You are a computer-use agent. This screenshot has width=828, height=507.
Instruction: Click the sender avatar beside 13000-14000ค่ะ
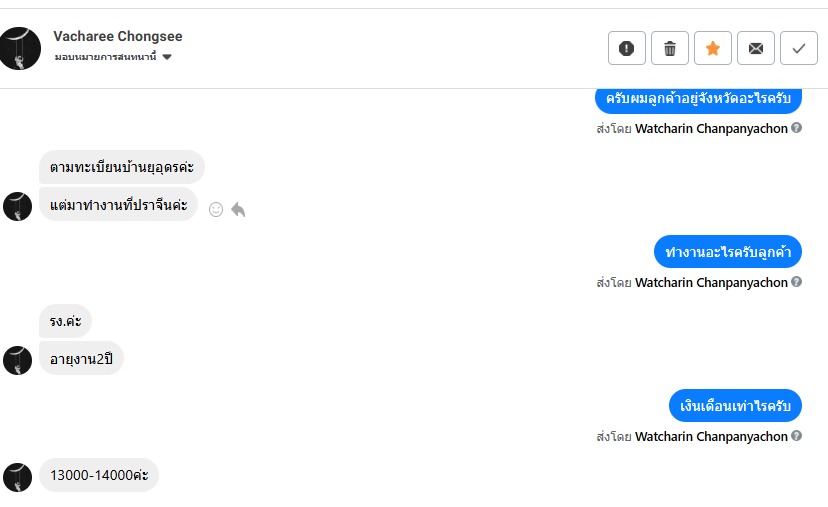tap(17, 477)
